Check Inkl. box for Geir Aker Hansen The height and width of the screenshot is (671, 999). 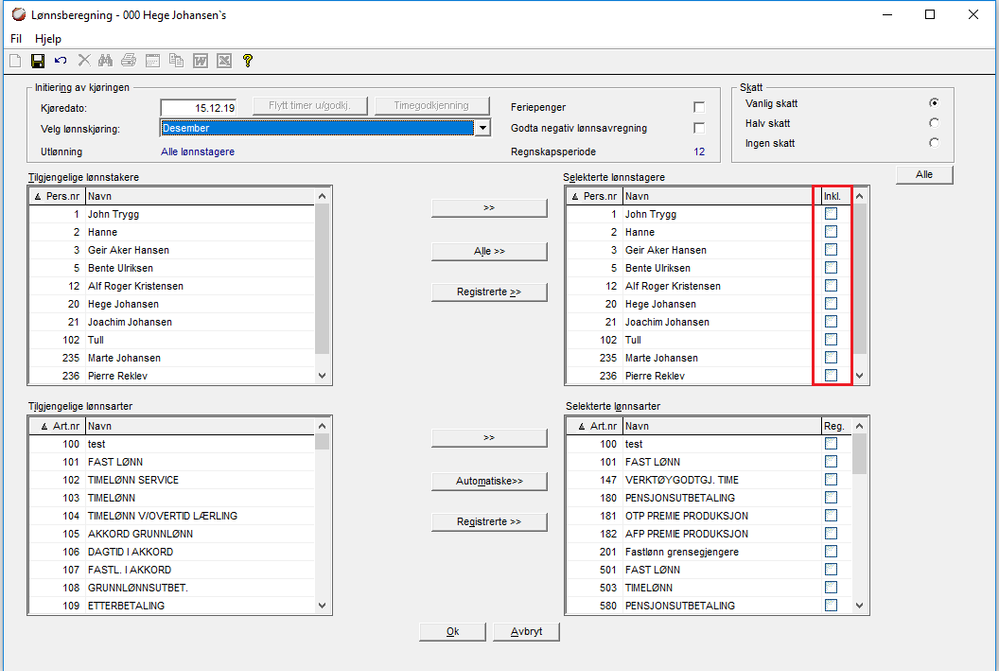tap(831, 250)
